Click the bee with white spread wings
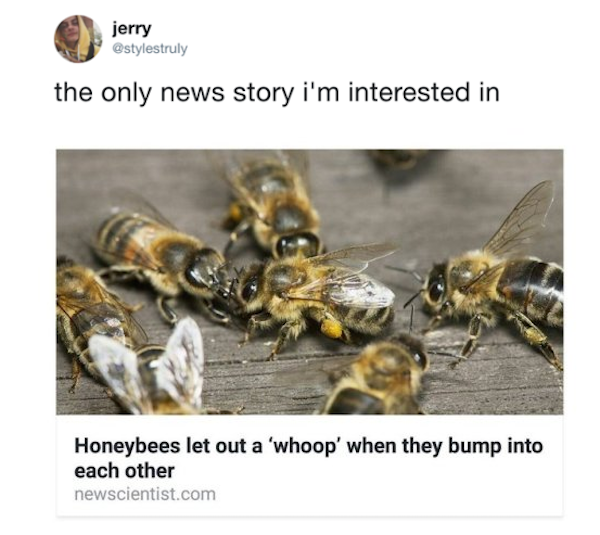This screenshot has width=600, height=535. [x=149, y=365]
